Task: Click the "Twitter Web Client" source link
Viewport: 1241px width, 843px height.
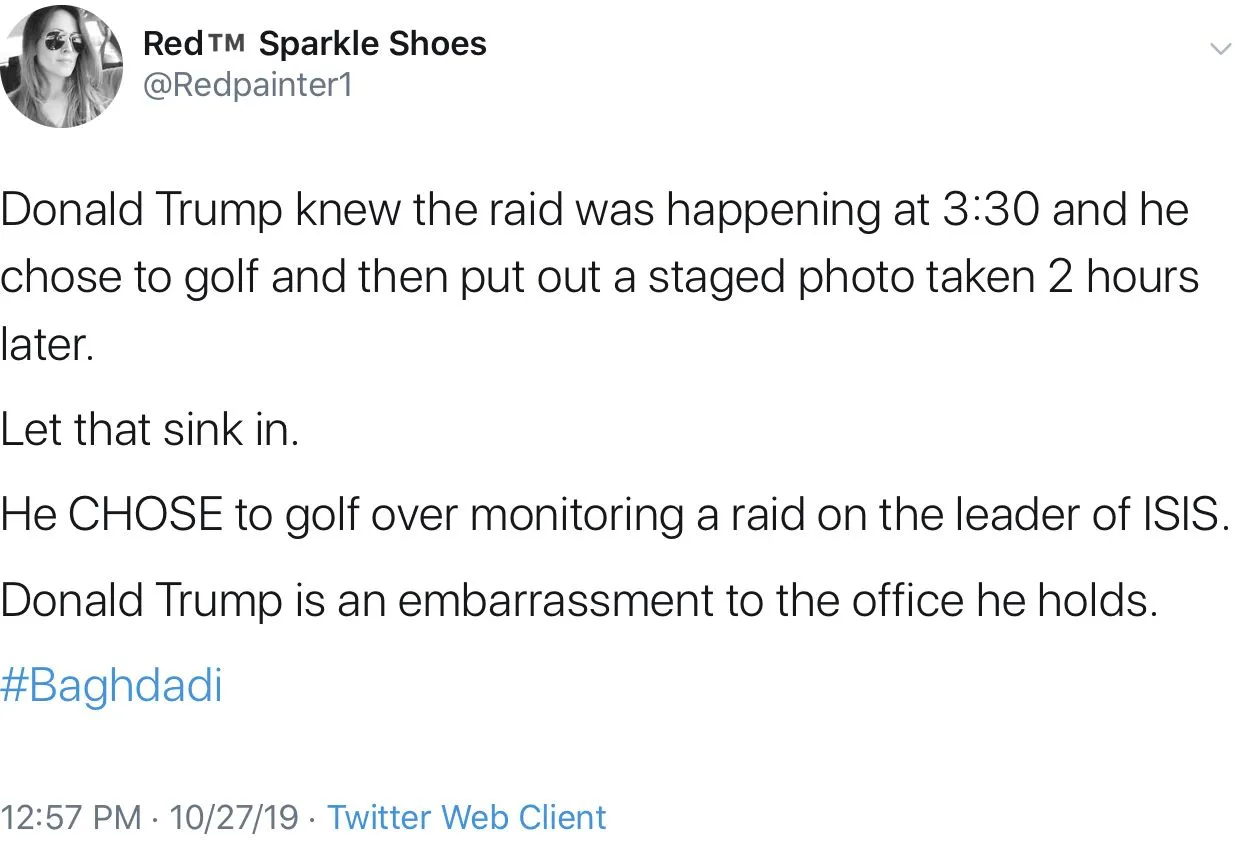Action: [x=466, y=817]
